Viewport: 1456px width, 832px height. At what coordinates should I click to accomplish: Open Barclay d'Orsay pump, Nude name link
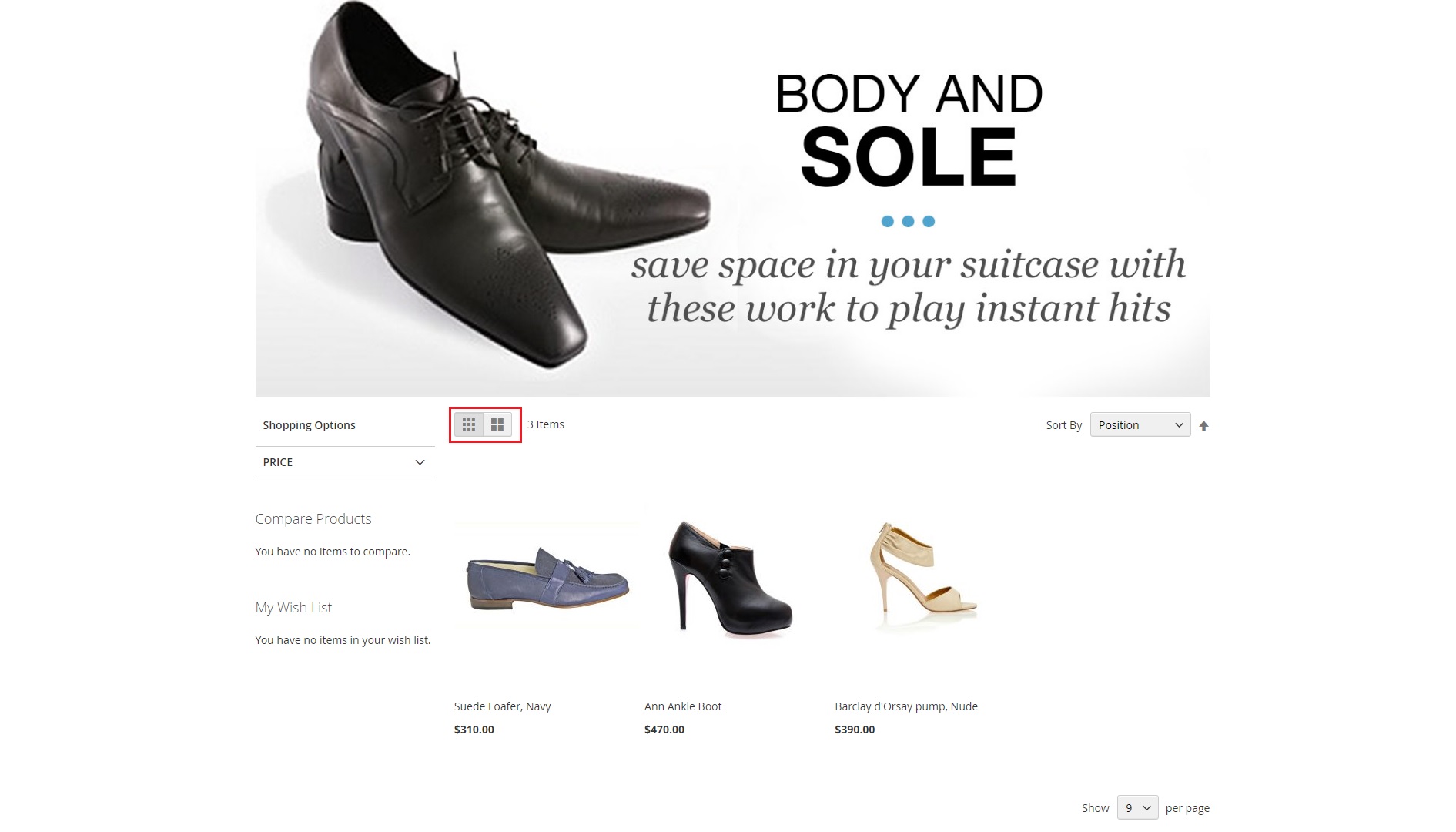pos(906,706)
